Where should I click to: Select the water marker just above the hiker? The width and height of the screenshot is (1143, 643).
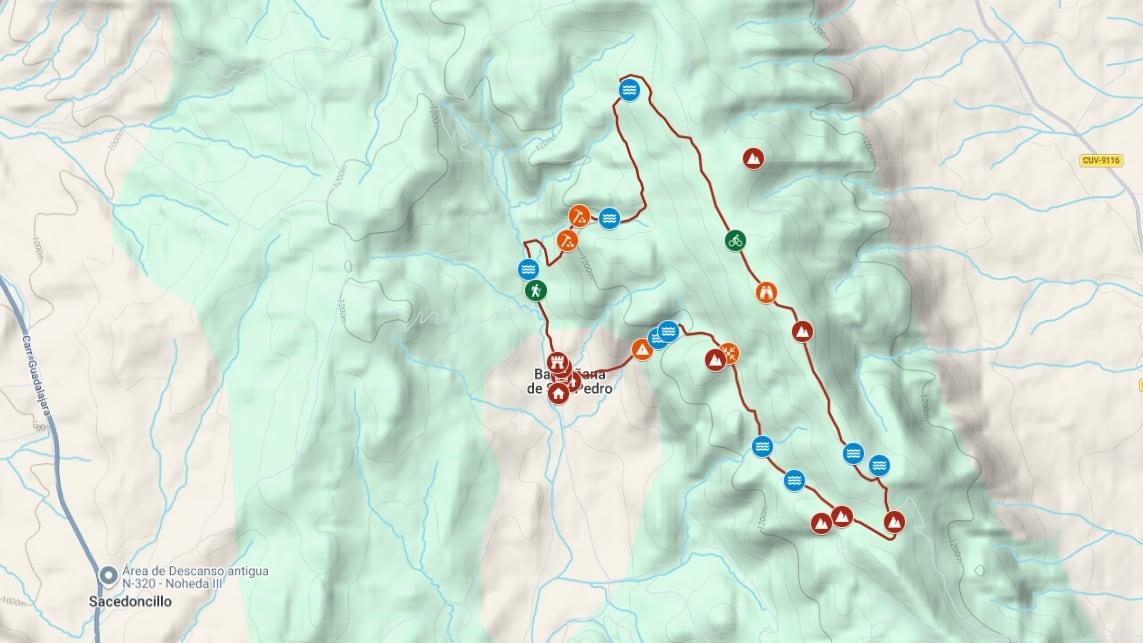528,269
